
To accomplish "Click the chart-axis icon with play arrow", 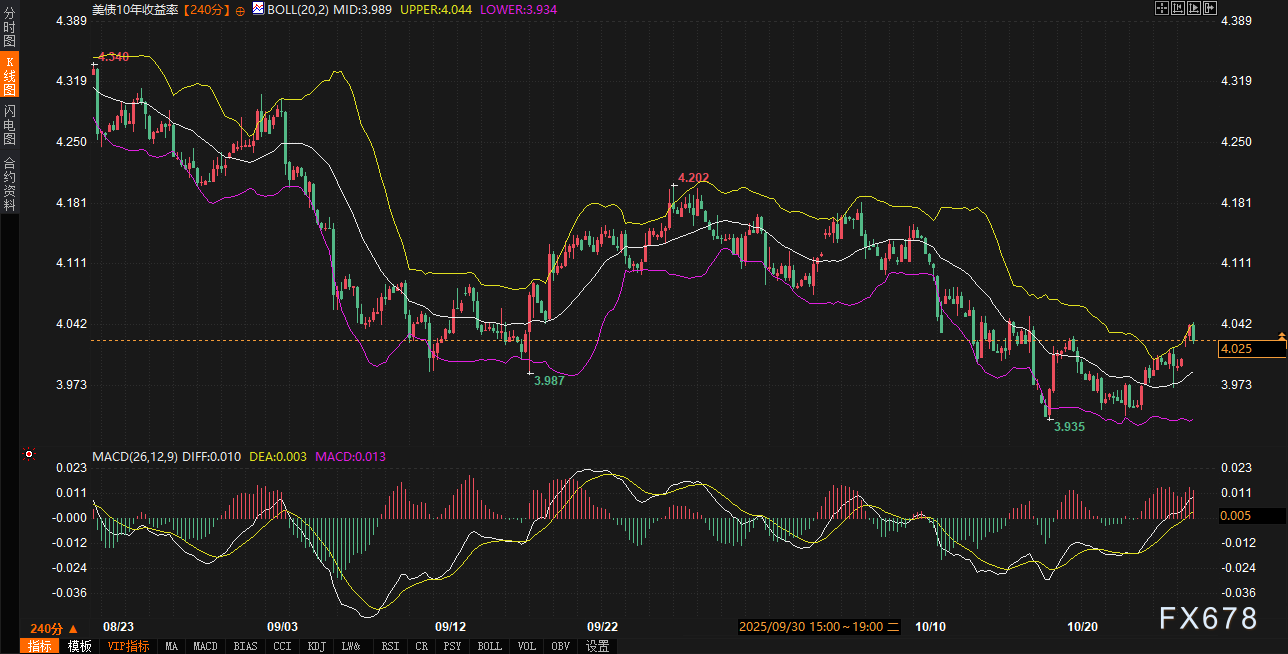I will 1194,8.
